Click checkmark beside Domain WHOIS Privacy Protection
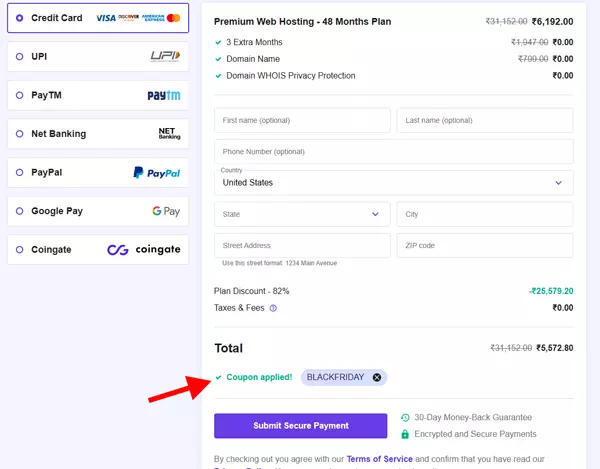Screen dimensions: 600x469 218,76
